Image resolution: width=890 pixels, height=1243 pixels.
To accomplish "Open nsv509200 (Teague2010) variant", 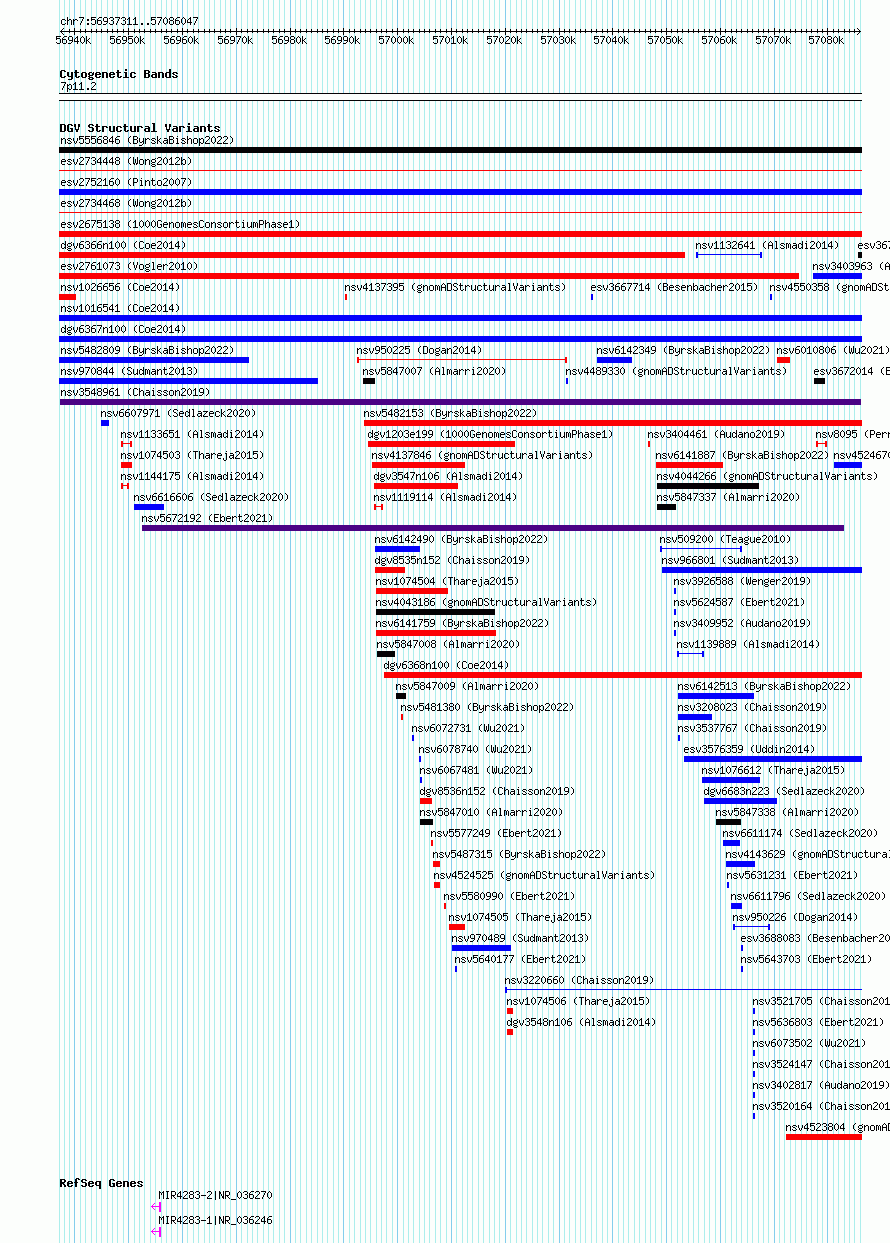I will (725, 539).
